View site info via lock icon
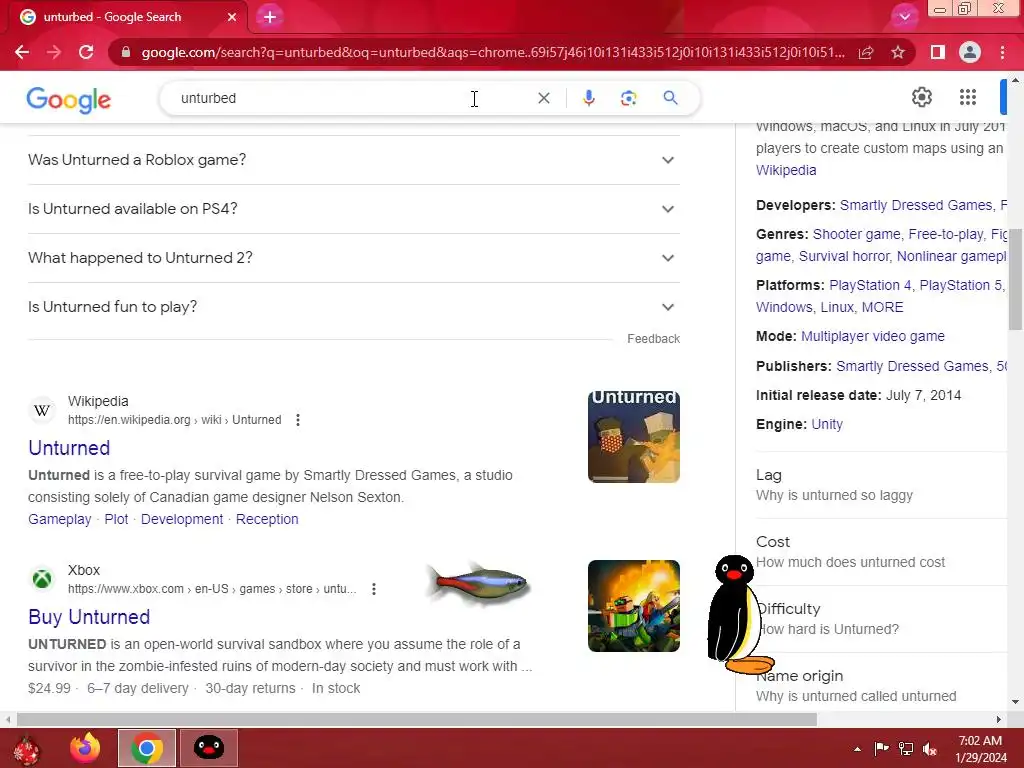This screenshot has width=1024, height=768. pyautogui.click(x=125, y=52)
